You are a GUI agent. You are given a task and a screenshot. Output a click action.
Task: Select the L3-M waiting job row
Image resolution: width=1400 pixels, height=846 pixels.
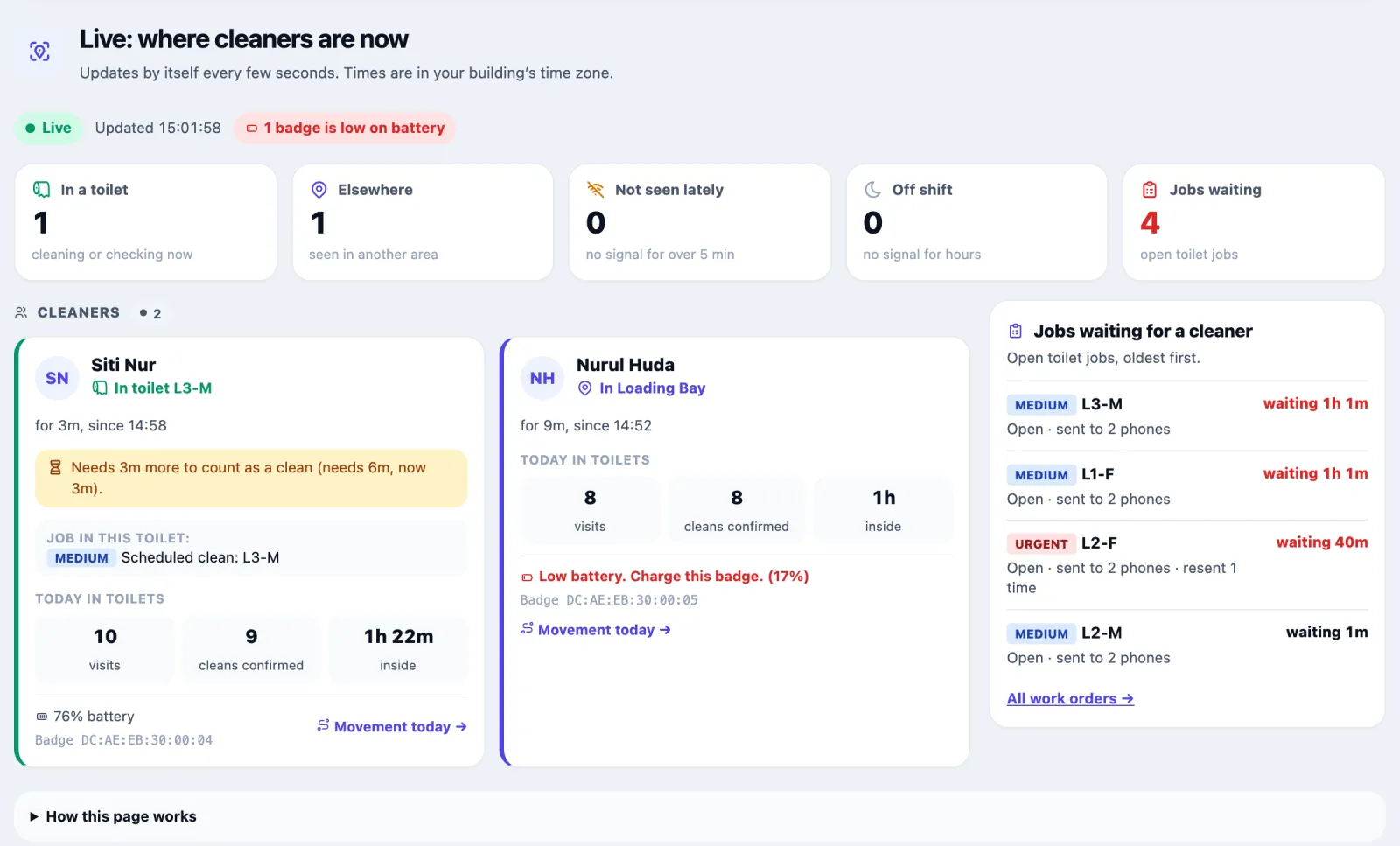tap(1187, 416)
